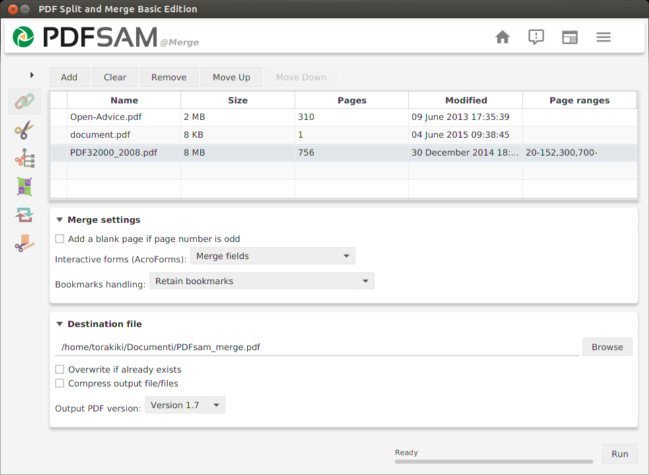Open Split by size tool in sidebar

(x=24, y=243)
